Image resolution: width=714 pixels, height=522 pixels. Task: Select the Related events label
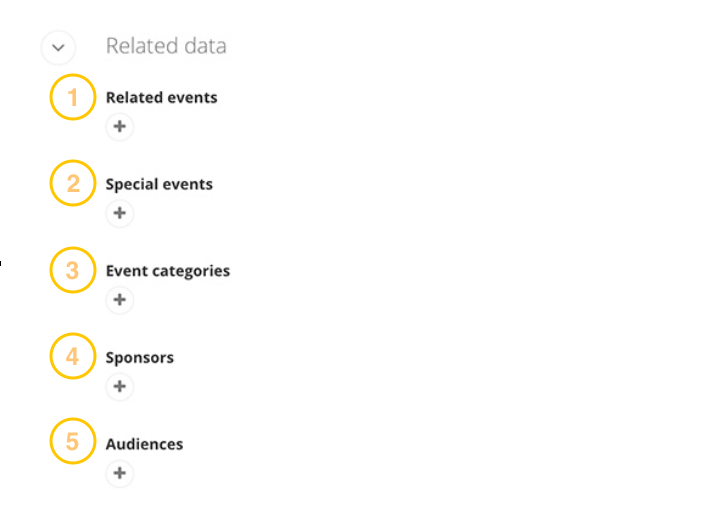pos(161,98)
